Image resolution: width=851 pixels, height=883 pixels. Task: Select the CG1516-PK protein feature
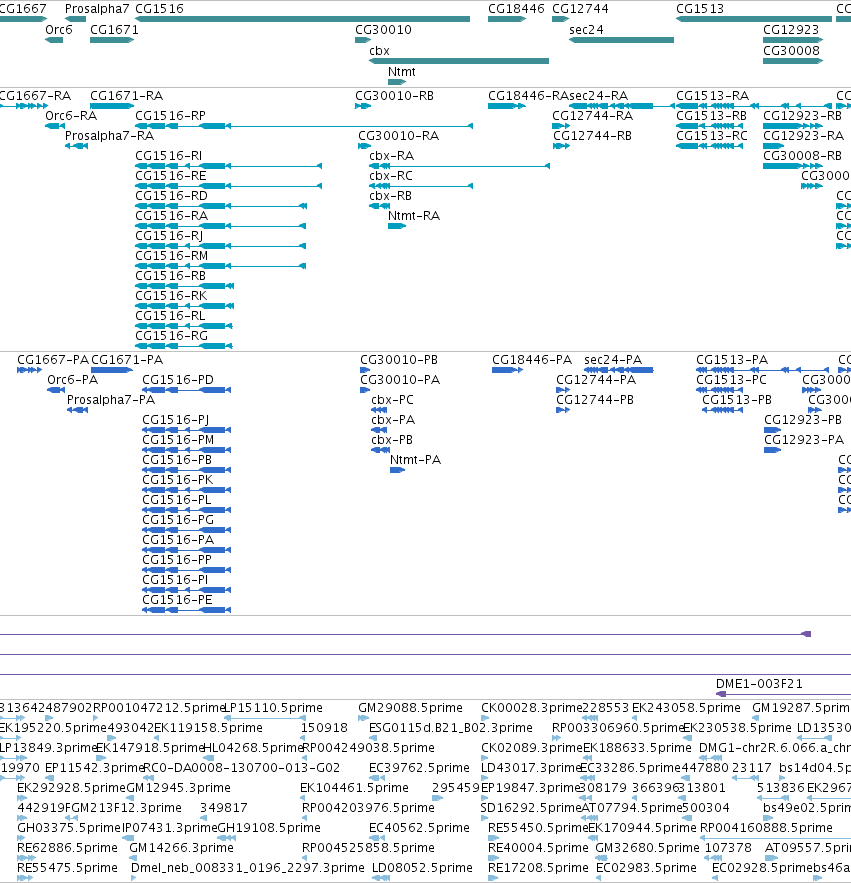(186, 490)
